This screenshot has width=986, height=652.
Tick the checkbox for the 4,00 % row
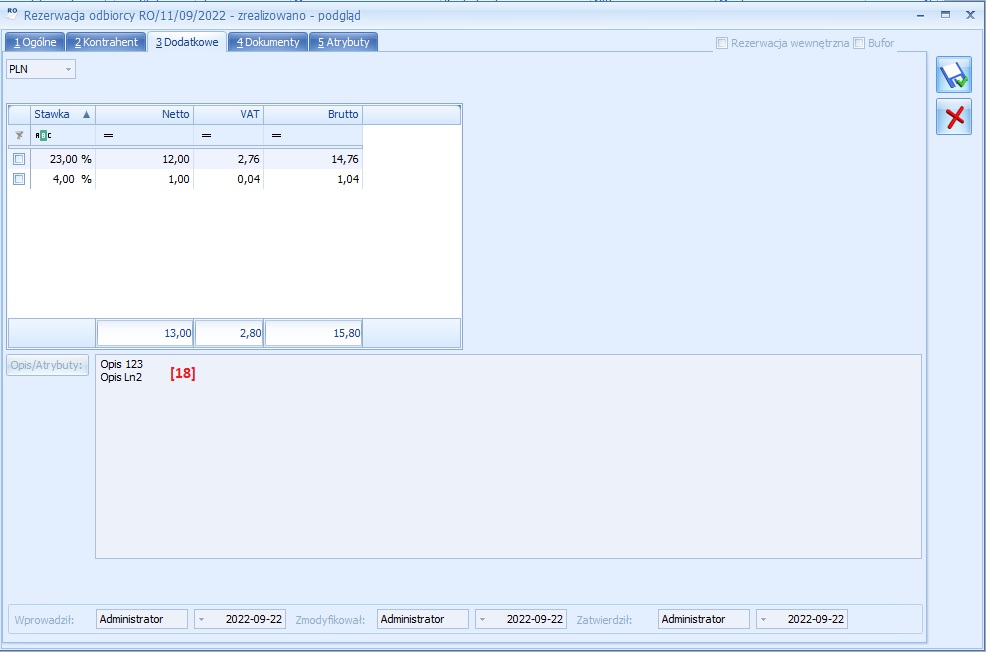[19, 179]
